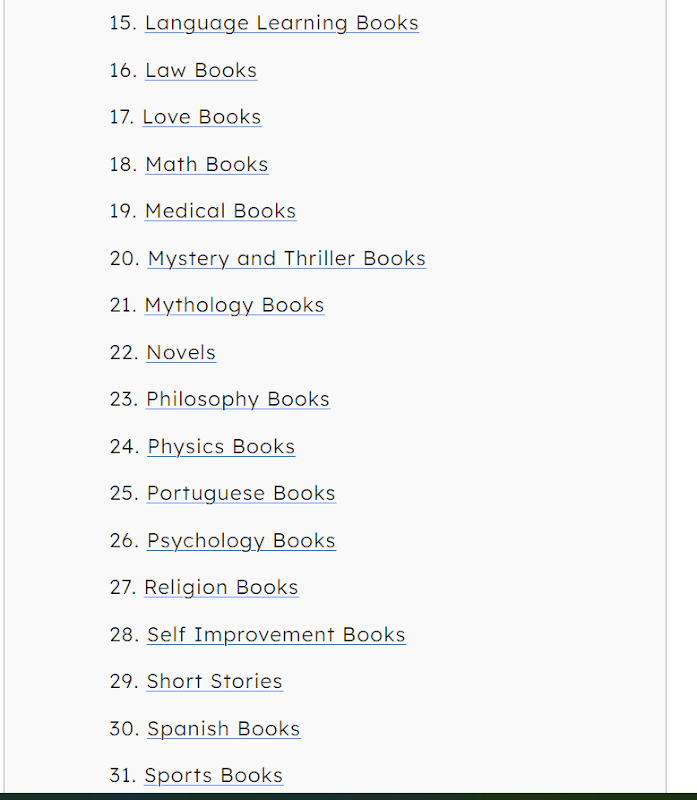Visit the Philosophy Books category
Image resolution: width=697 pixels, height=800 pixels.
pyautogui.click(x=238, y=399)
